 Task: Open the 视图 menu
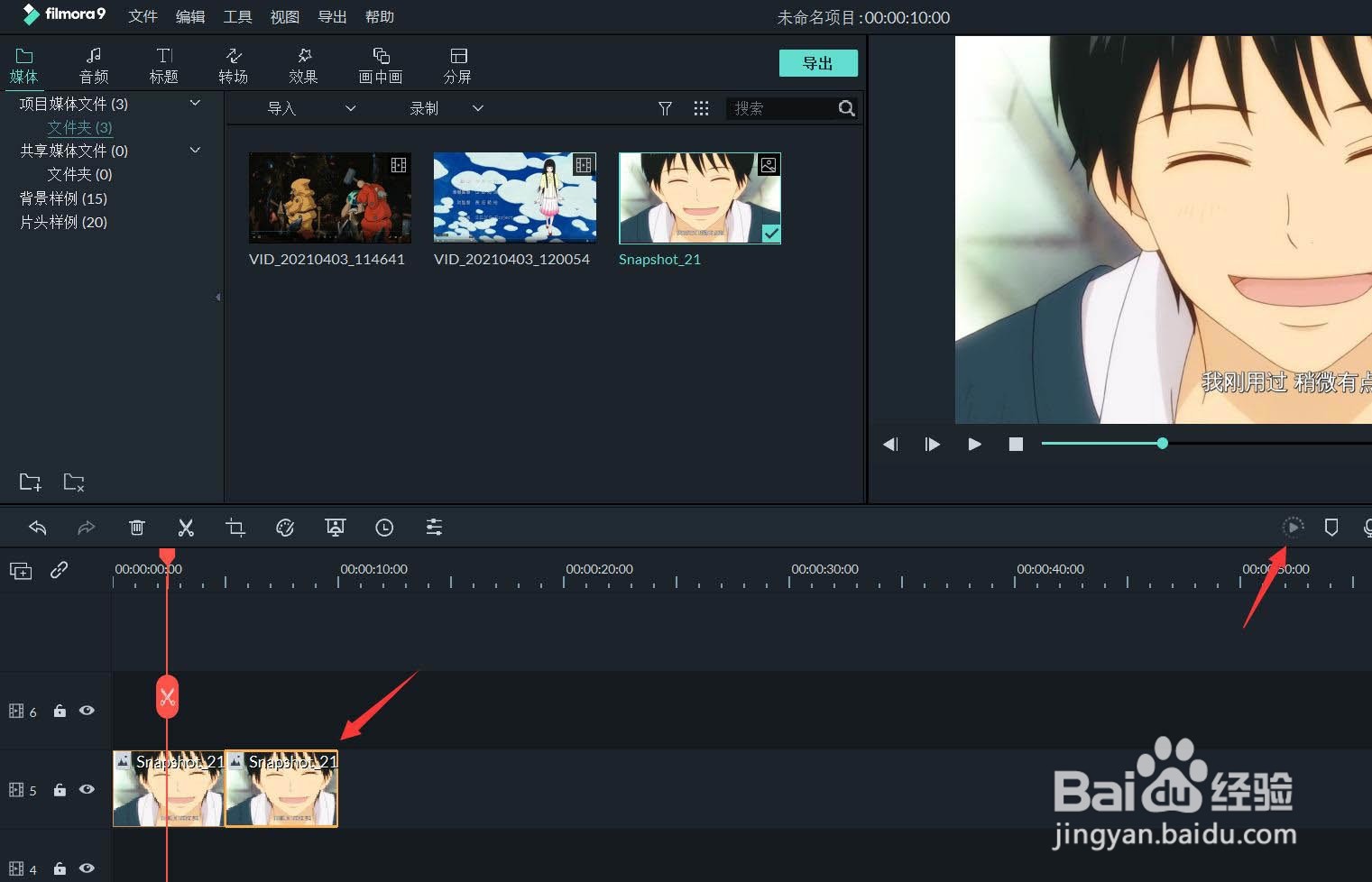coord(285,16)
